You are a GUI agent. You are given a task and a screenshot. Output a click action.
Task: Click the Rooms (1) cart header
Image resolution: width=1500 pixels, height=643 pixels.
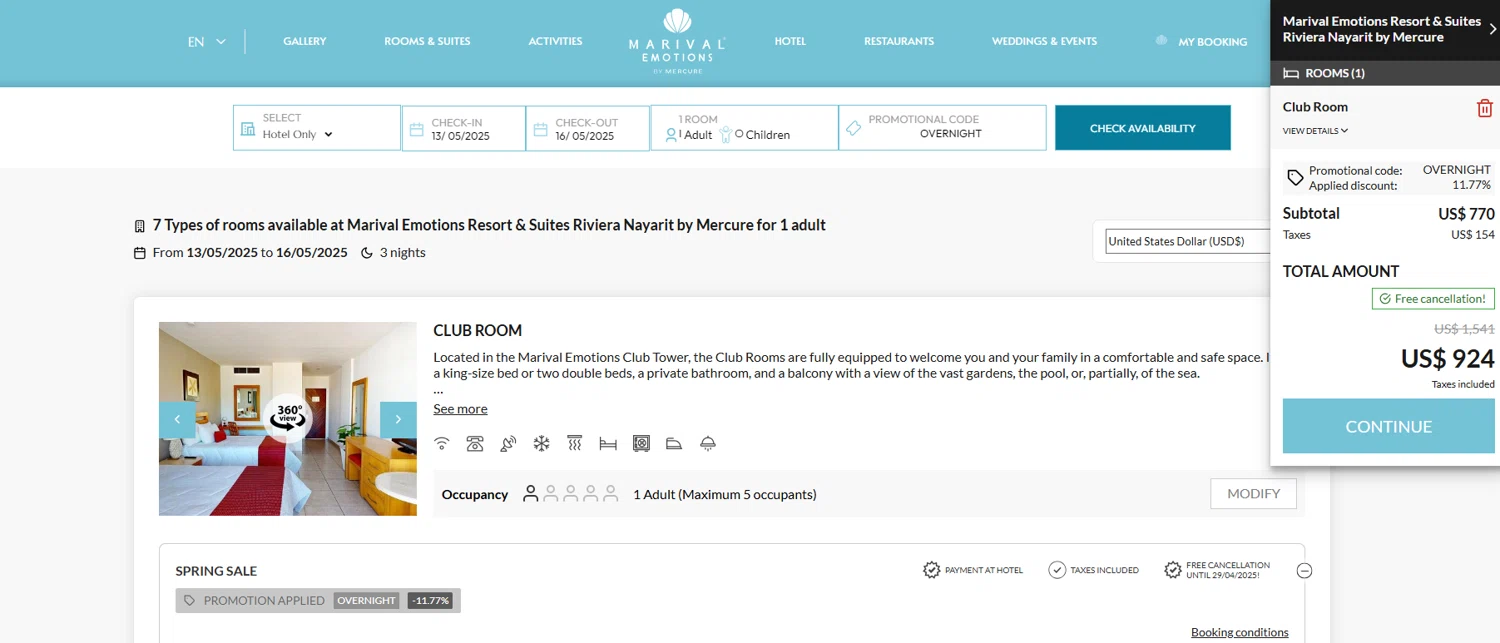[1385, 73]
